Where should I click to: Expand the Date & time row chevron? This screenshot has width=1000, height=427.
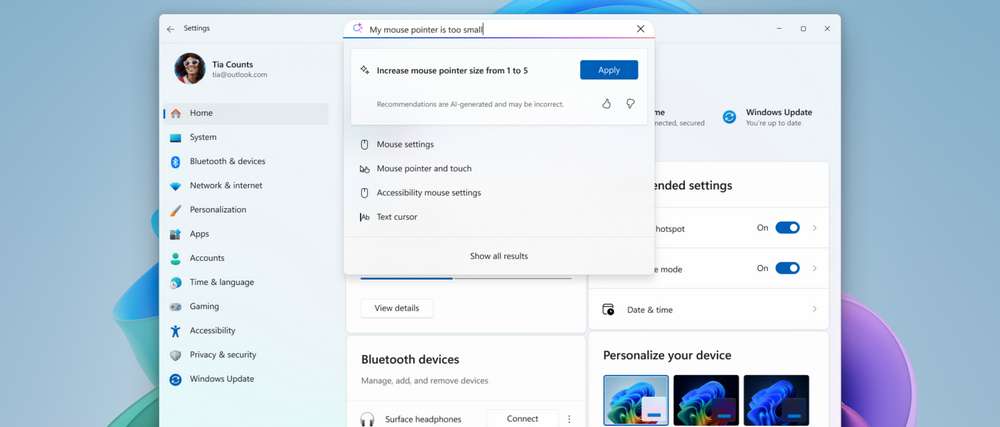pyautogui.click(x=814, y=309)
